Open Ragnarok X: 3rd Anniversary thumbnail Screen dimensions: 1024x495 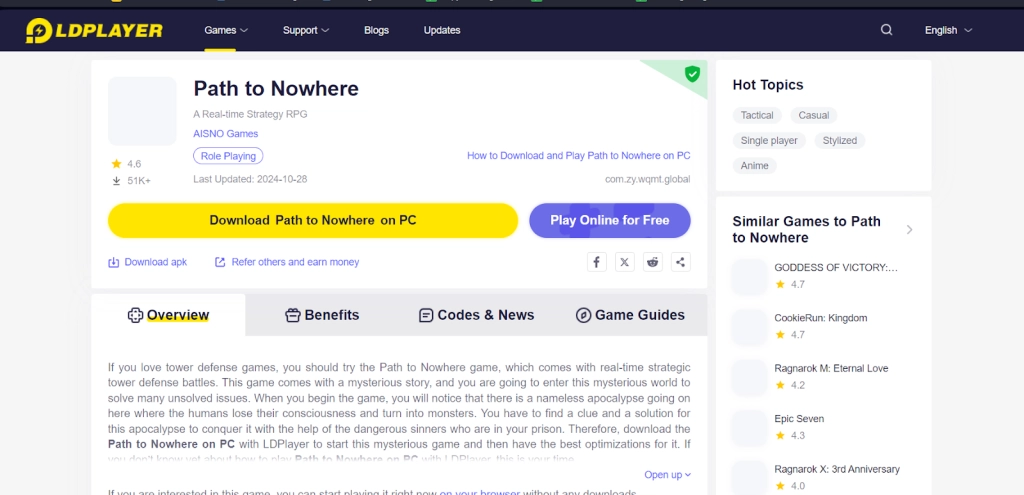click(749, 477)
